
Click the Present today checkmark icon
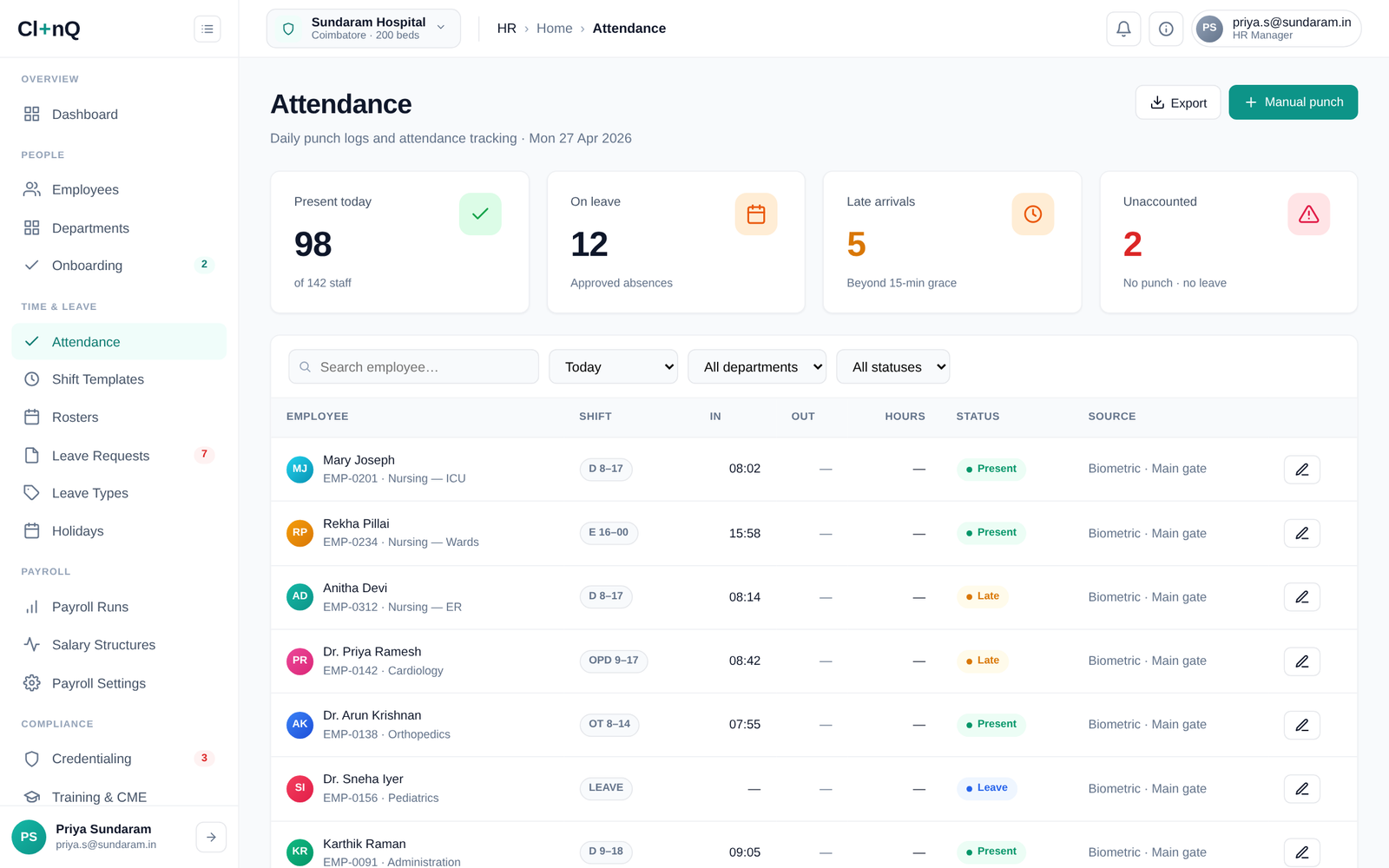point(480,214)
